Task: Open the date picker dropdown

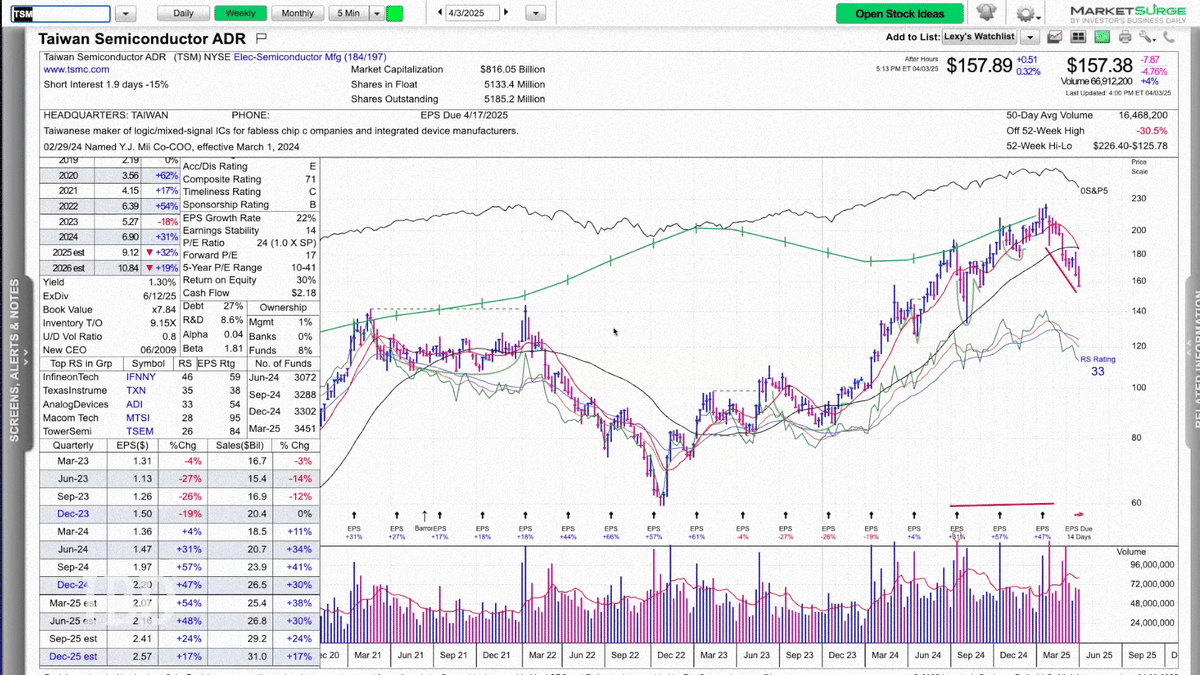Action: pos(536,13)
